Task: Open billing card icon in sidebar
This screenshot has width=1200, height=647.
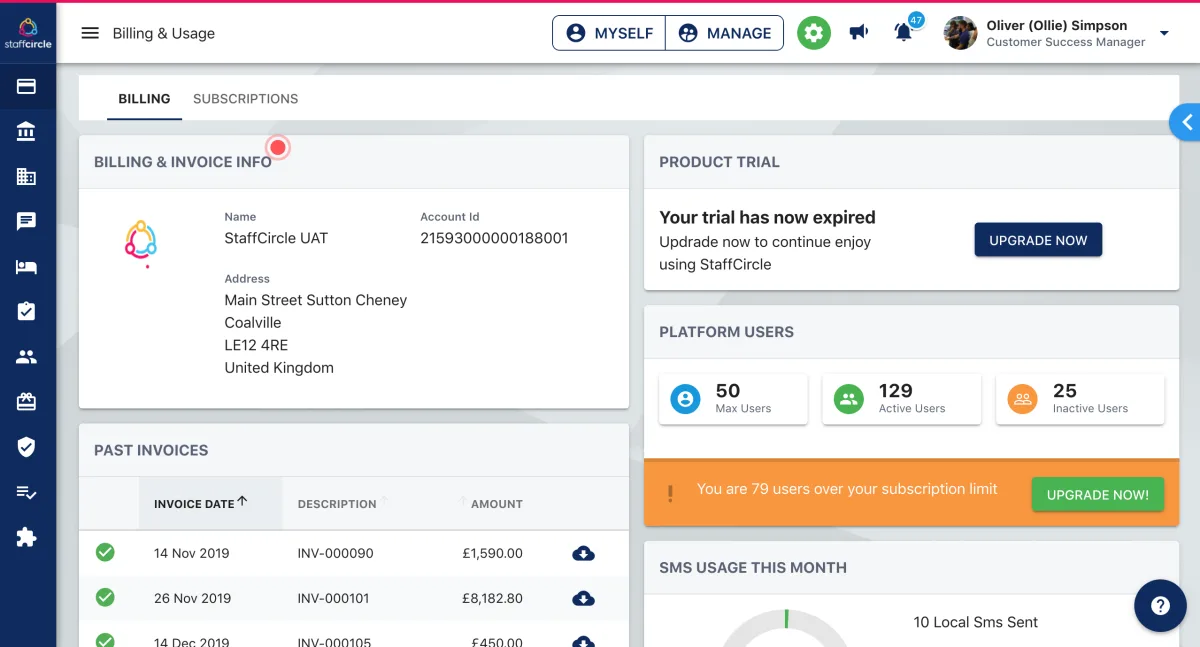Action: point(27,87)
